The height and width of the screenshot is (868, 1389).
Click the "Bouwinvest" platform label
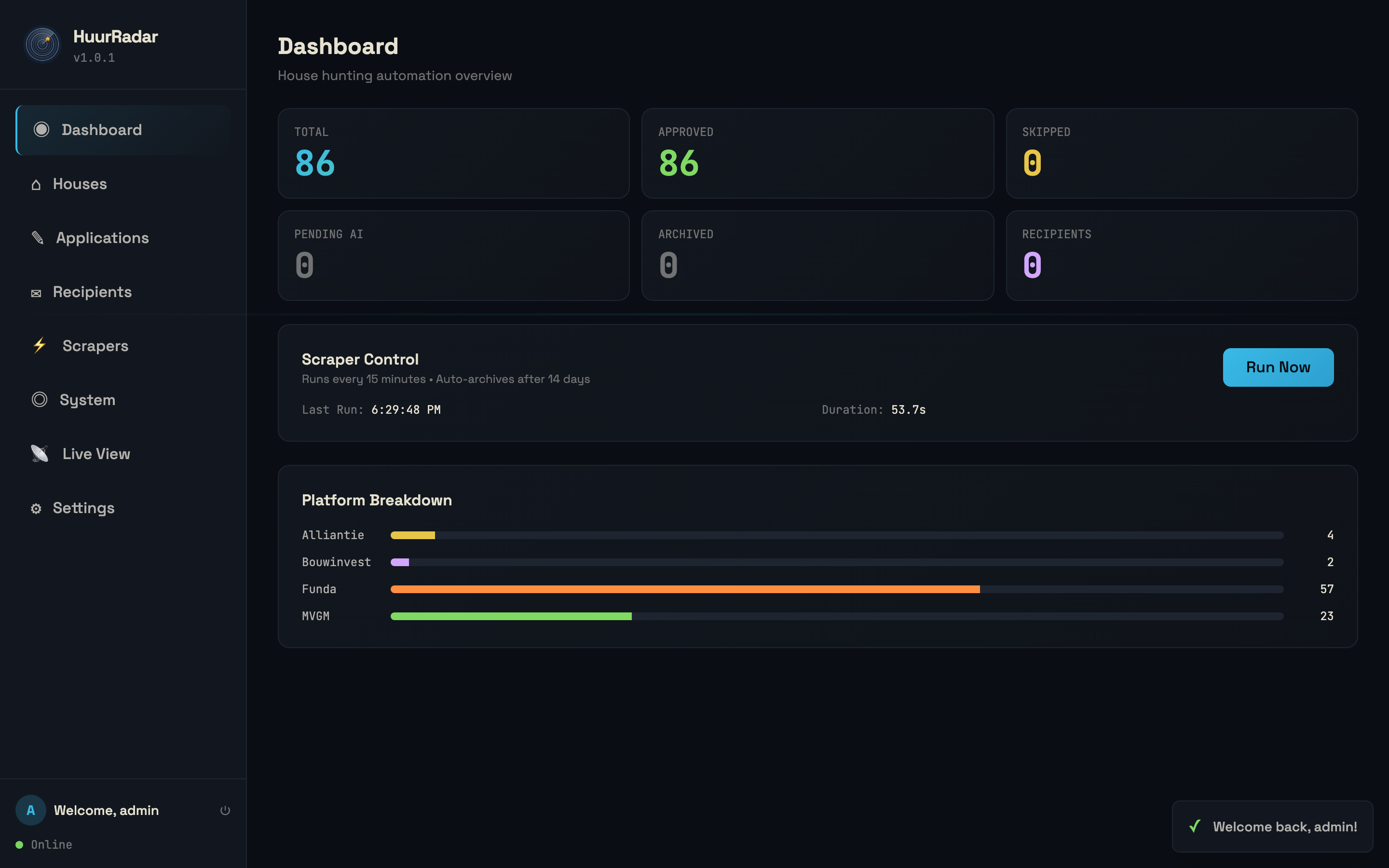(336, 562)
